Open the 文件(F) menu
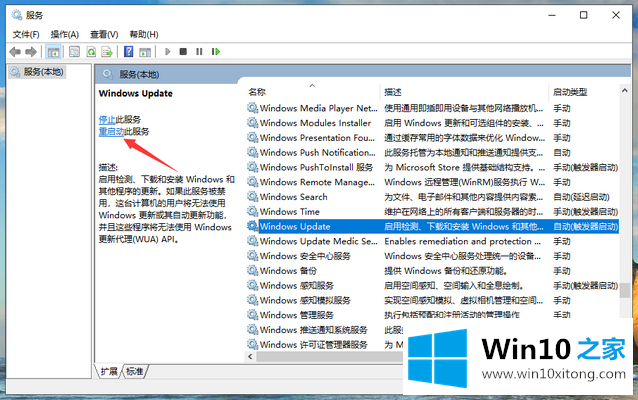This screenshot has height=400, width=638. pyautogui.click(x=26, y=35)
